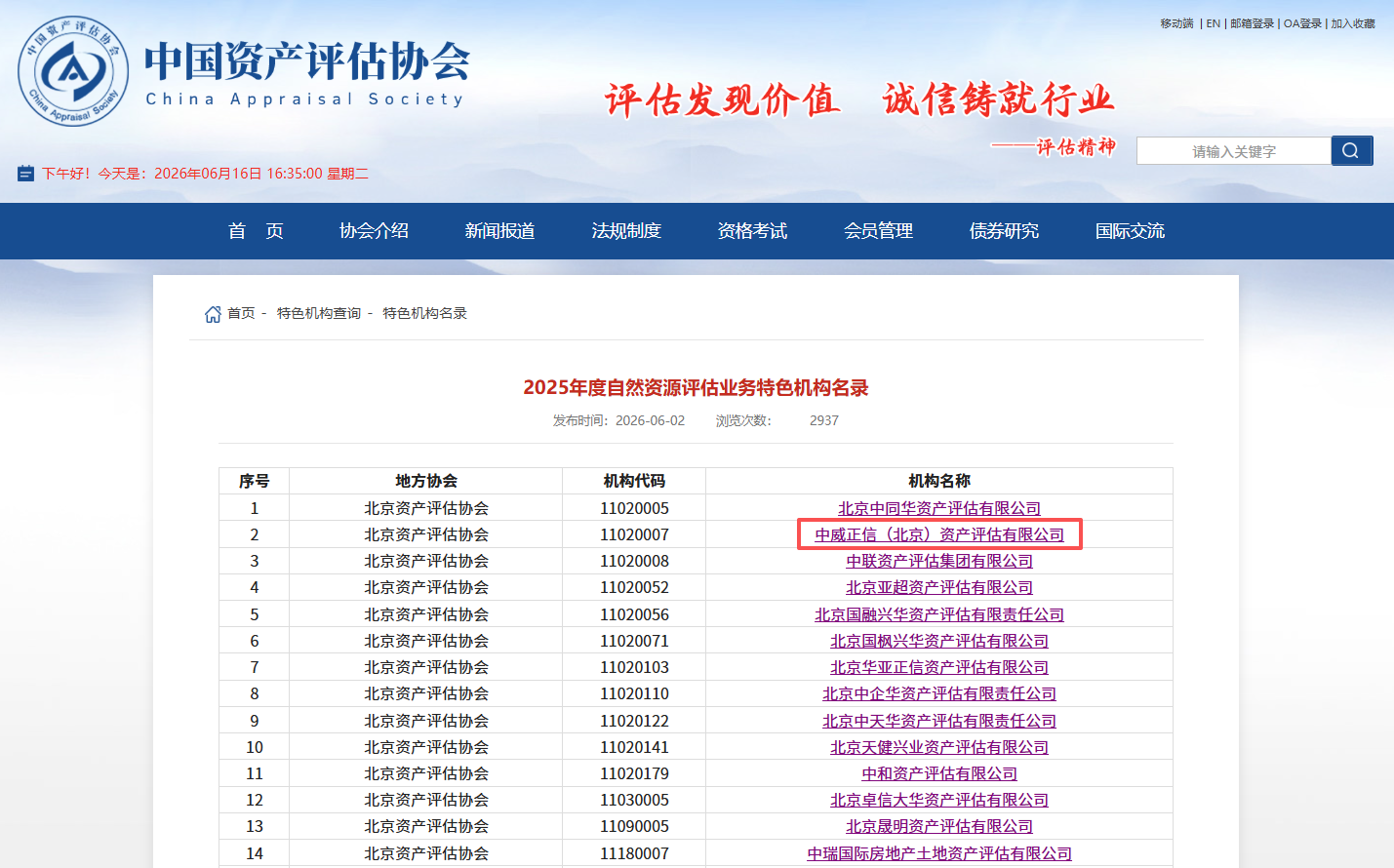Click 北京资产评估协会 in row 1
Screen dimensions: 1394x868
click(426, 508)
